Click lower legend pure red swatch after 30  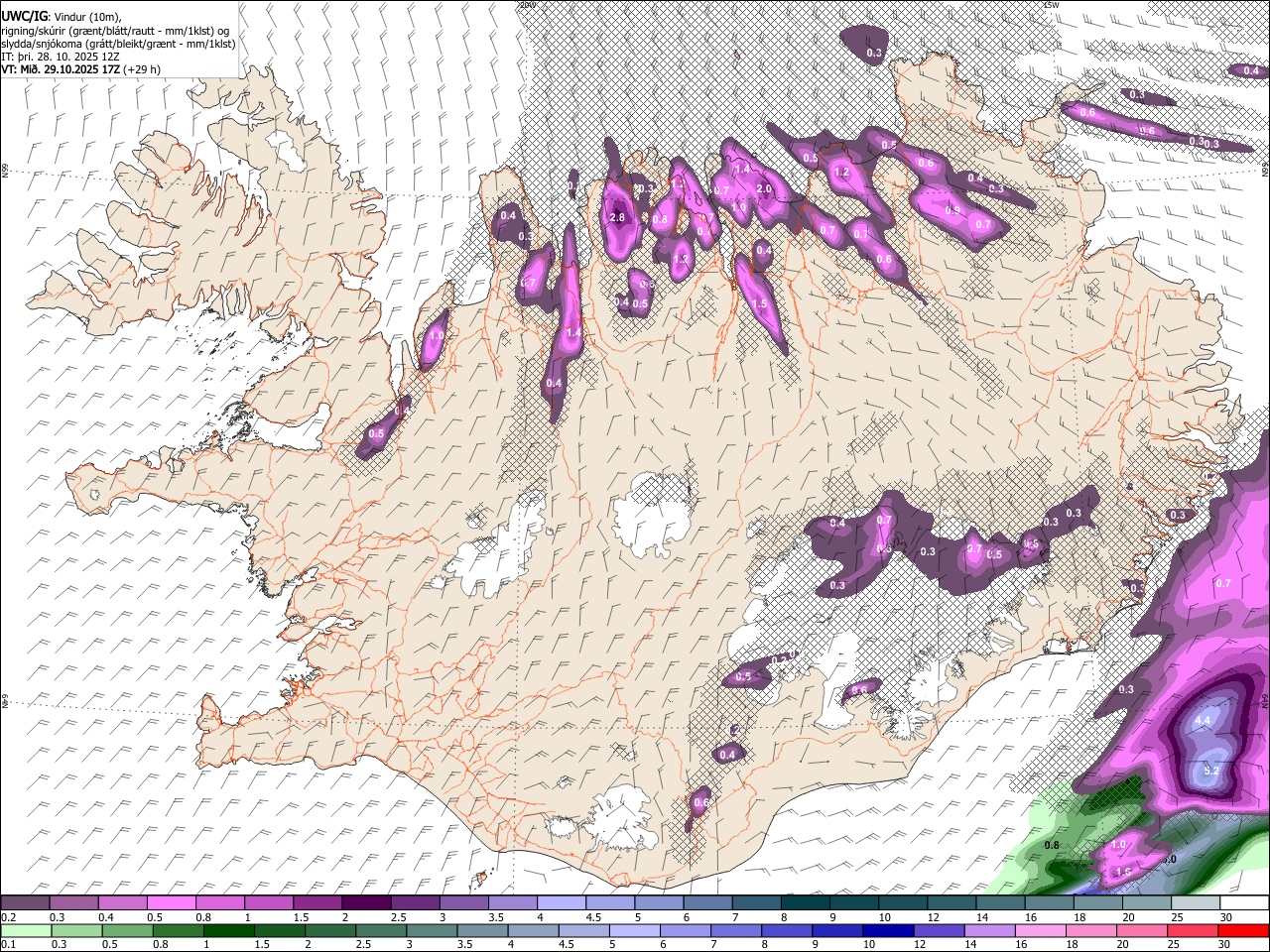(1244, 930)
